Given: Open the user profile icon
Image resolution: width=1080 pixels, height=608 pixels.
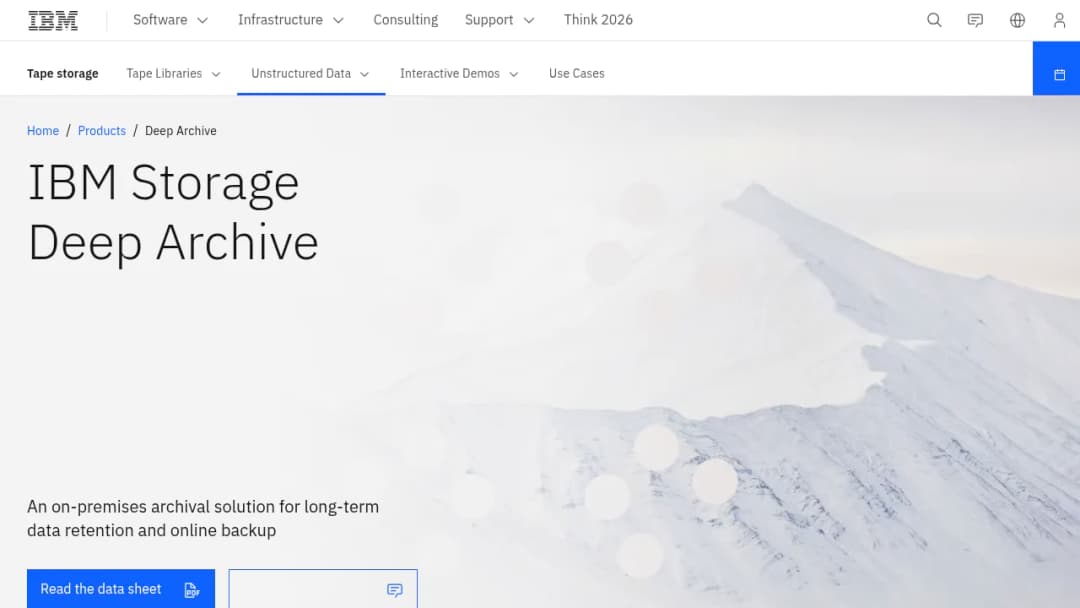Looking at the screenshot, I should click(1059, 20).
